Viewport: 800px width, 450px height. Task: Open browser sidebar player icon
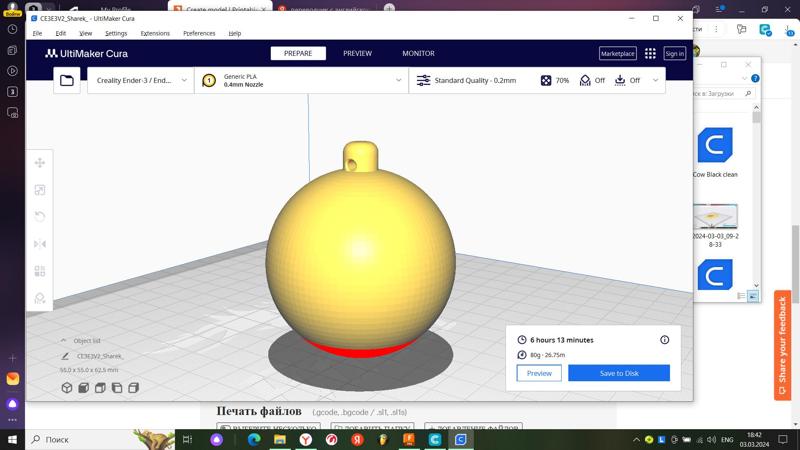coord(12,71)
